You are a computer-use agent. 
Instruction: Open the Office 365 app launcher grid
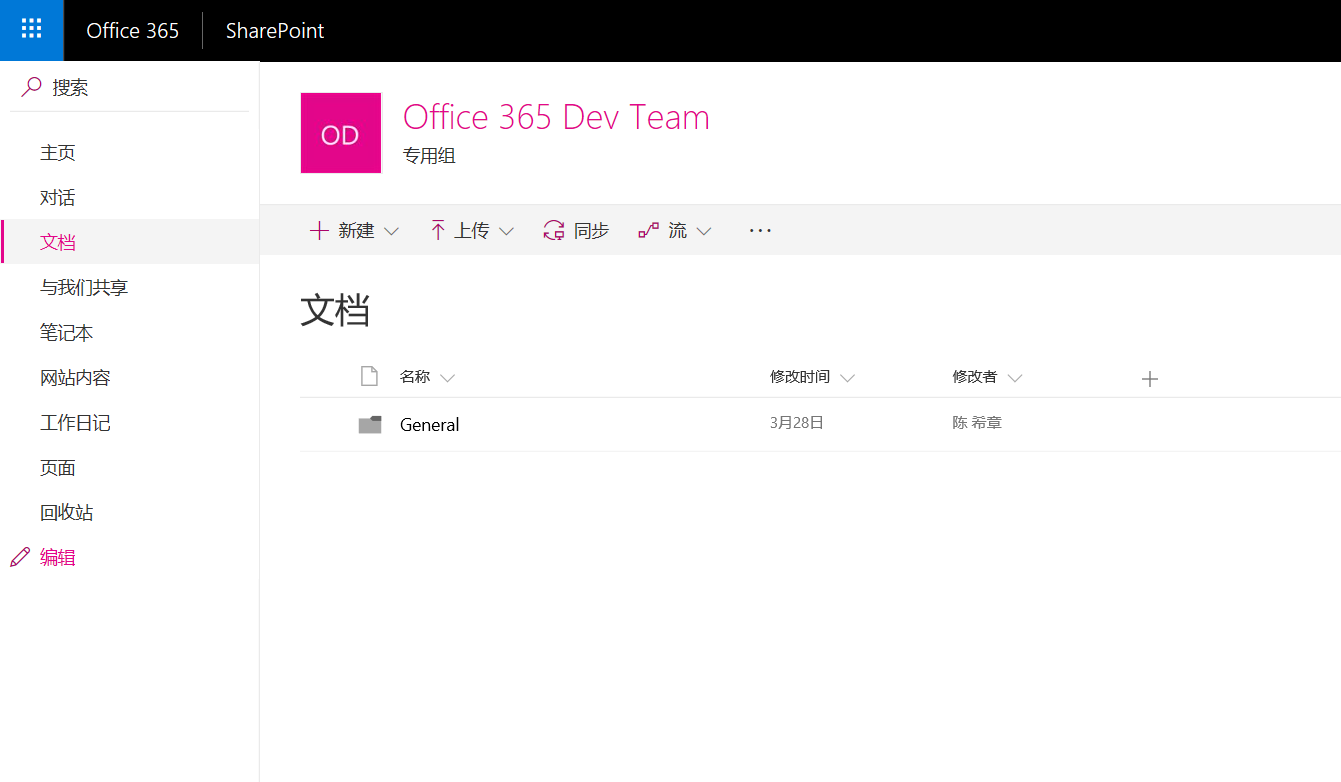pyautogui.click(x=31, y=30)
